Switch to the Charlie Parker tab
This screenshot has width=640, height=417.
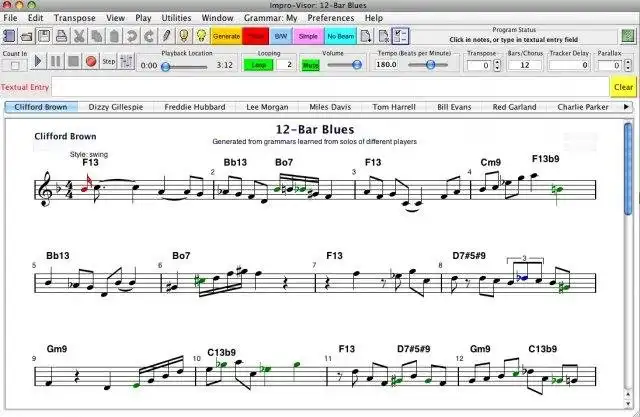(583, 107)
